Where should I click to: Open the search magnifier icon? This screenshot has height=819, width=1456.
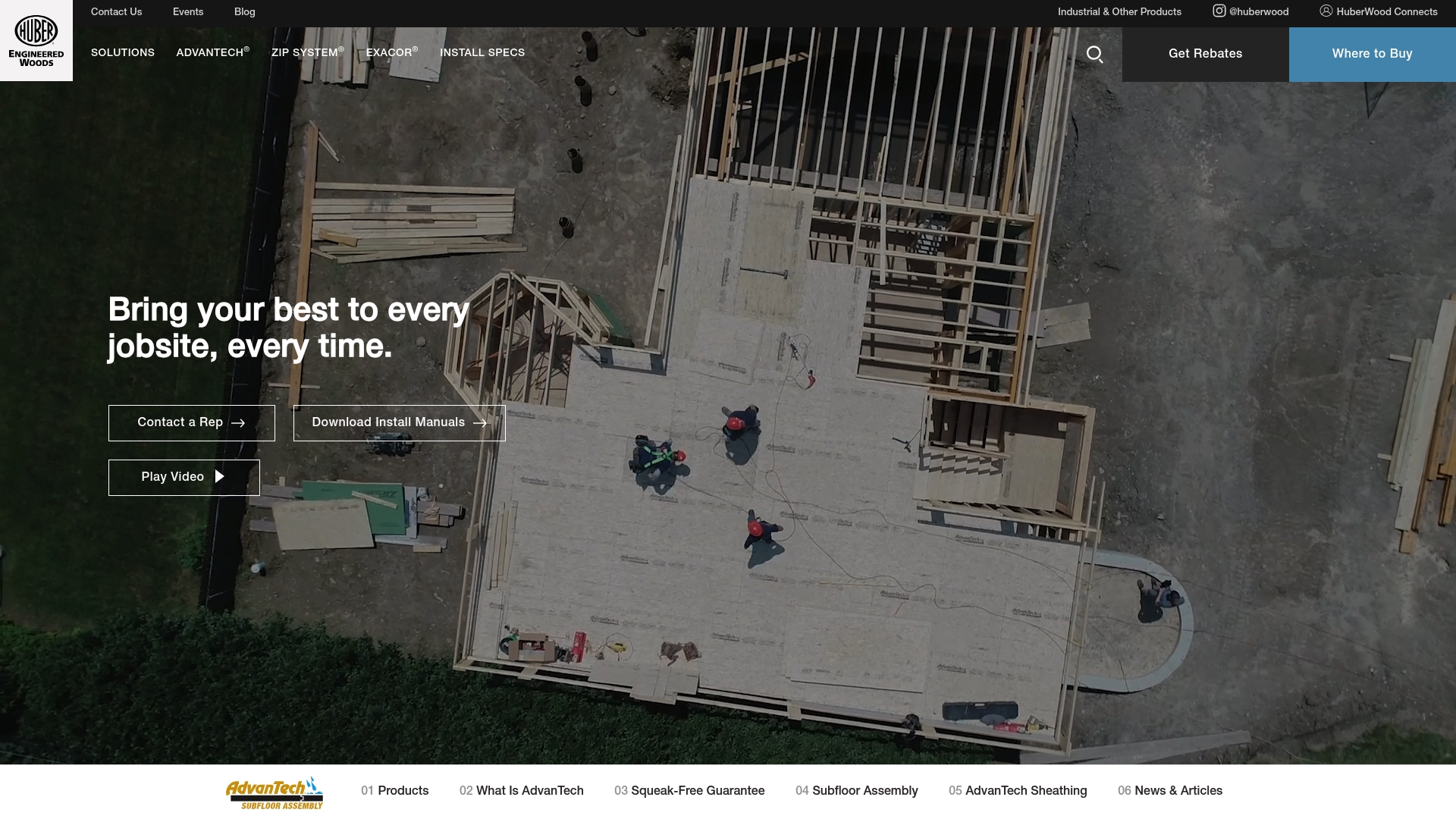1094,54
